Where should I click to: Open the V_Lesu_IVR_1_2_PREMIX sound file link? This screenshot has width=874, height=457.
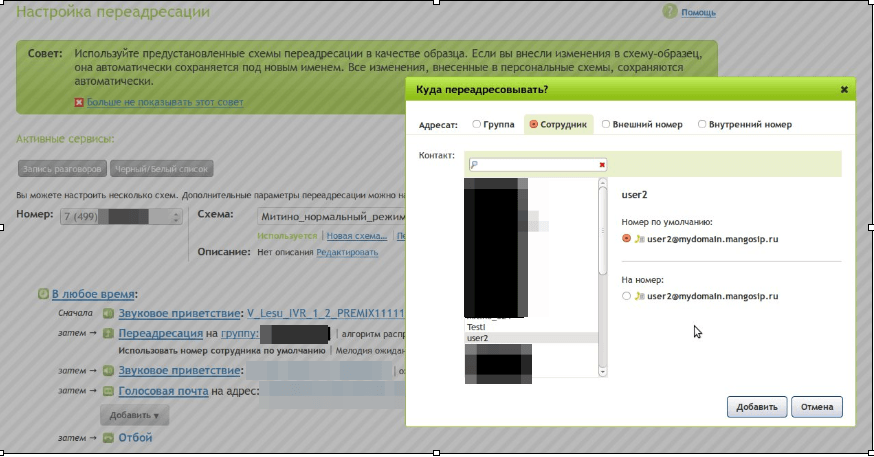pos(326,314)
